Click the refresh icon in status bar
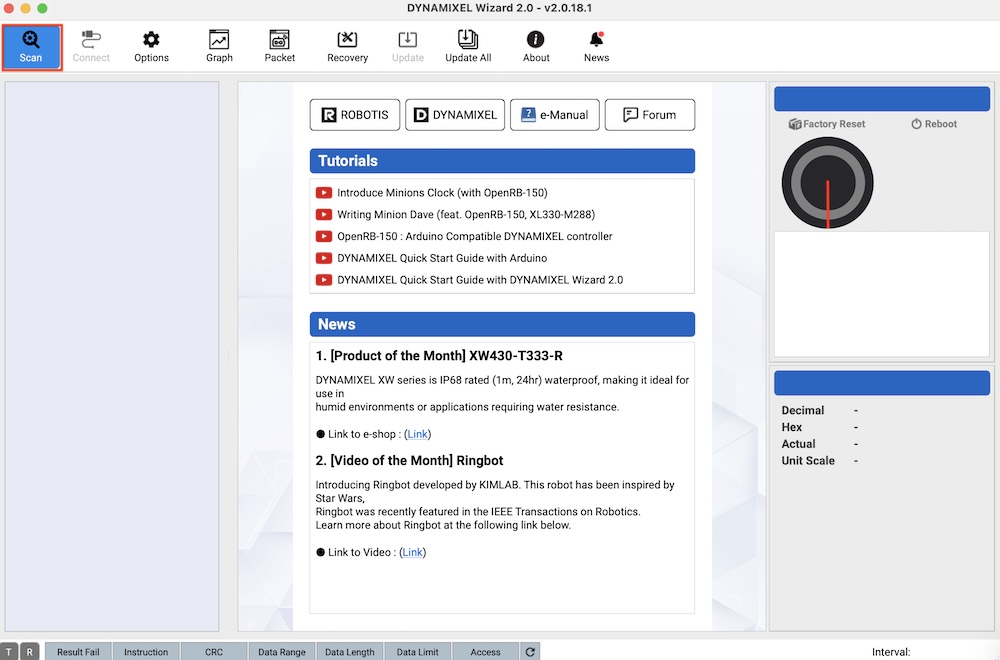The image size is (1000, 660). (530, 652)
